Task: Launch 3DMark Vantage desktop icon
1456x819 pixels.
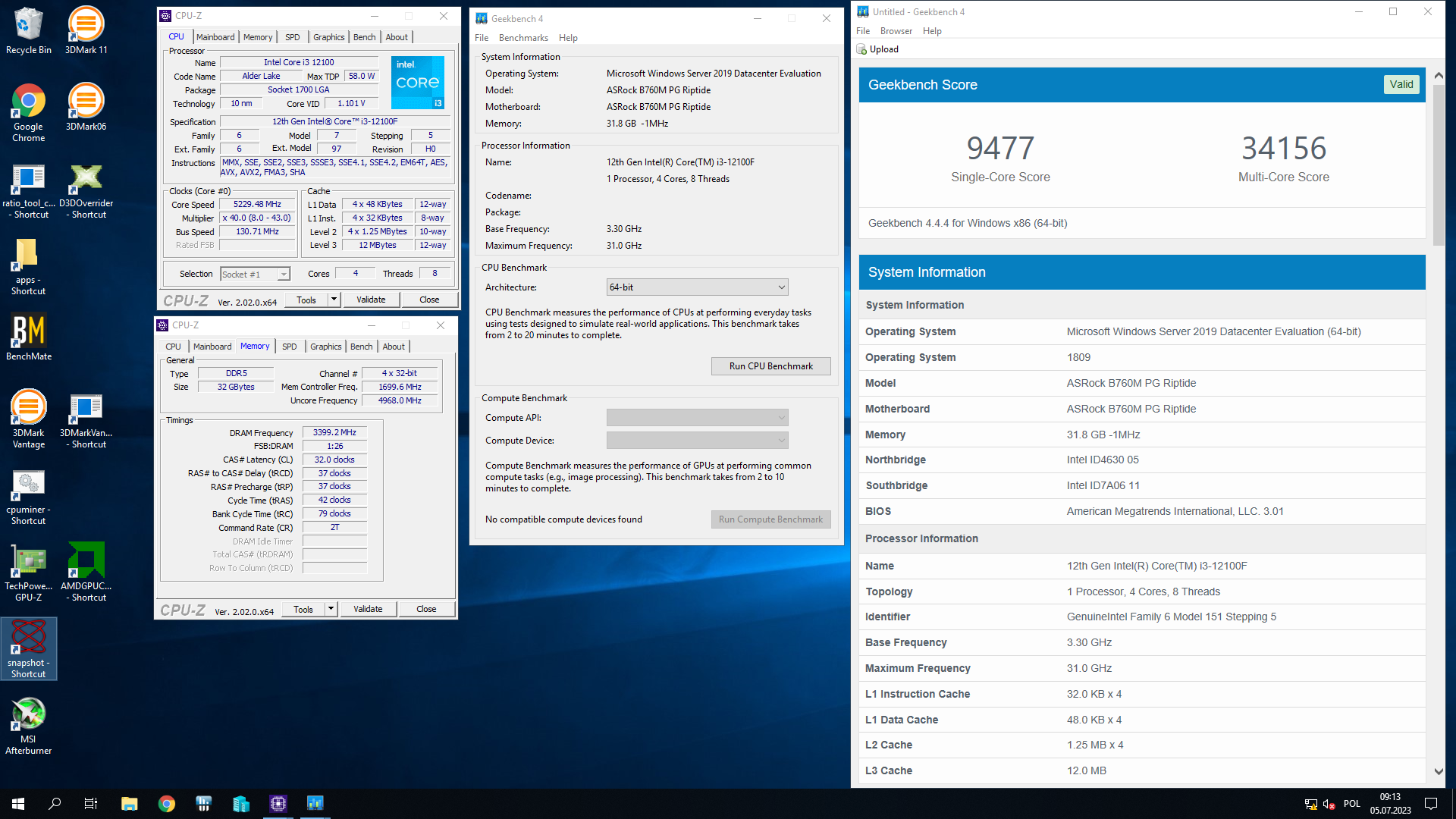Action: (x=28, y=419)
